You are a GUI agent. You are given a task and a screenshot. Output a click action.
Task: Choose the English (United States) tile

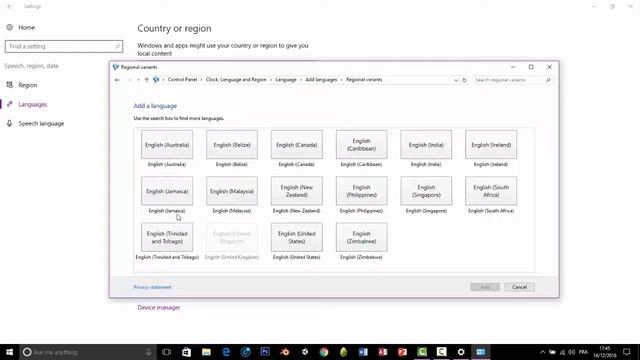pyautogui.click(x=297, y=238)
